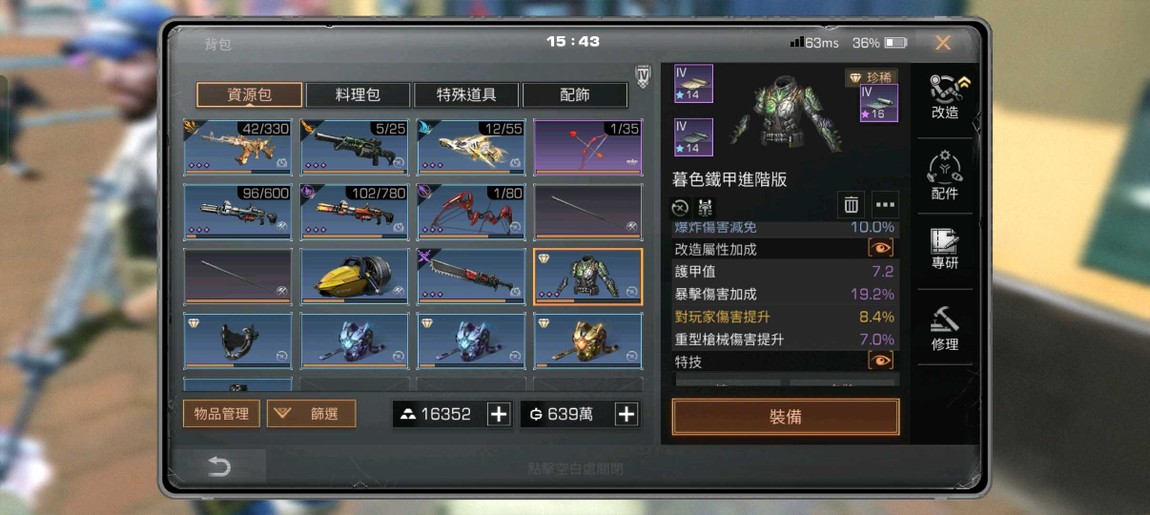Click the 物品管理 button
The image size is (1150, 515).
tap(221, 414)
